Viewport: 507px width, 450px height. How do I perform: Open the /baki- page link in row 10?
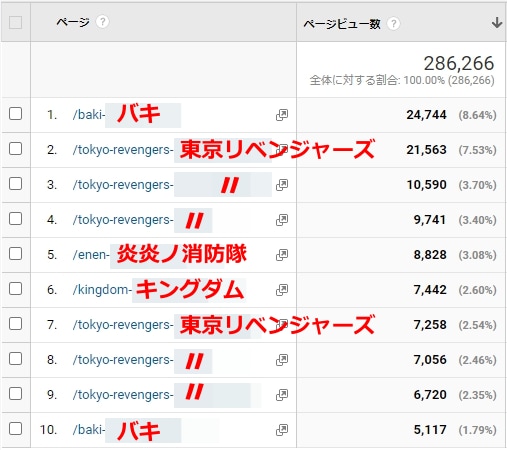pos(89,430)
